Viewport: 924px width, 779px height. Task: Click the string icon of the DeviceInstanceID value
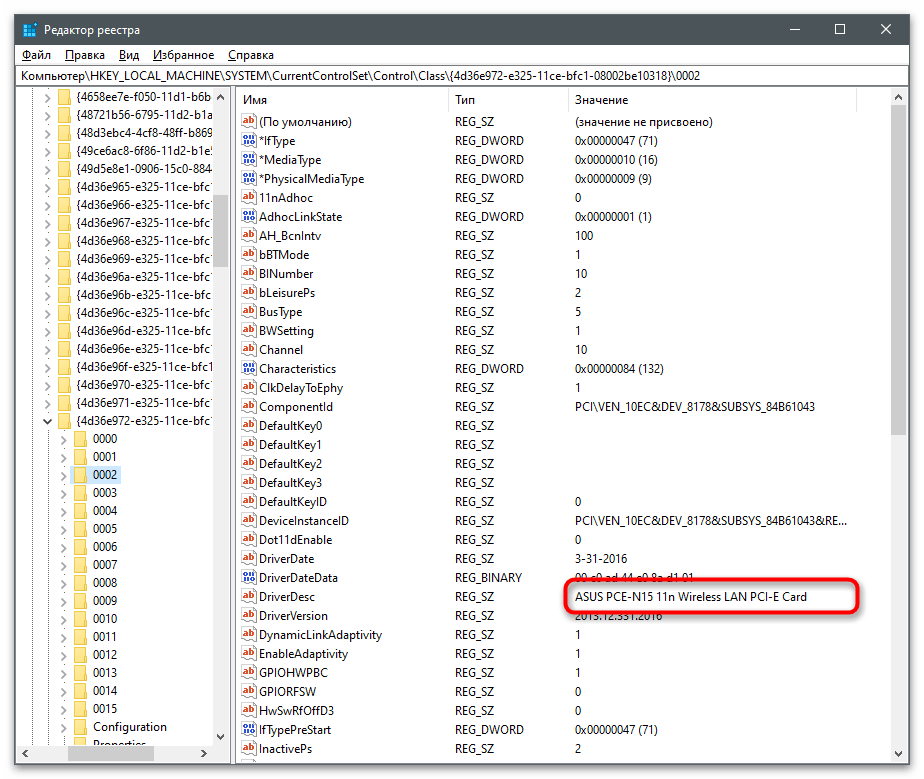point(249,520)
